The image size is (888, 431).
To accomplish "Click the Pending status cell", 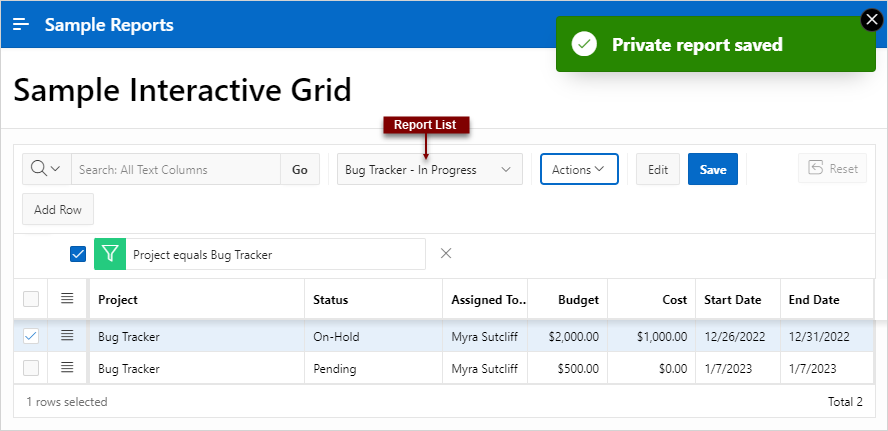I will [373, 369].
